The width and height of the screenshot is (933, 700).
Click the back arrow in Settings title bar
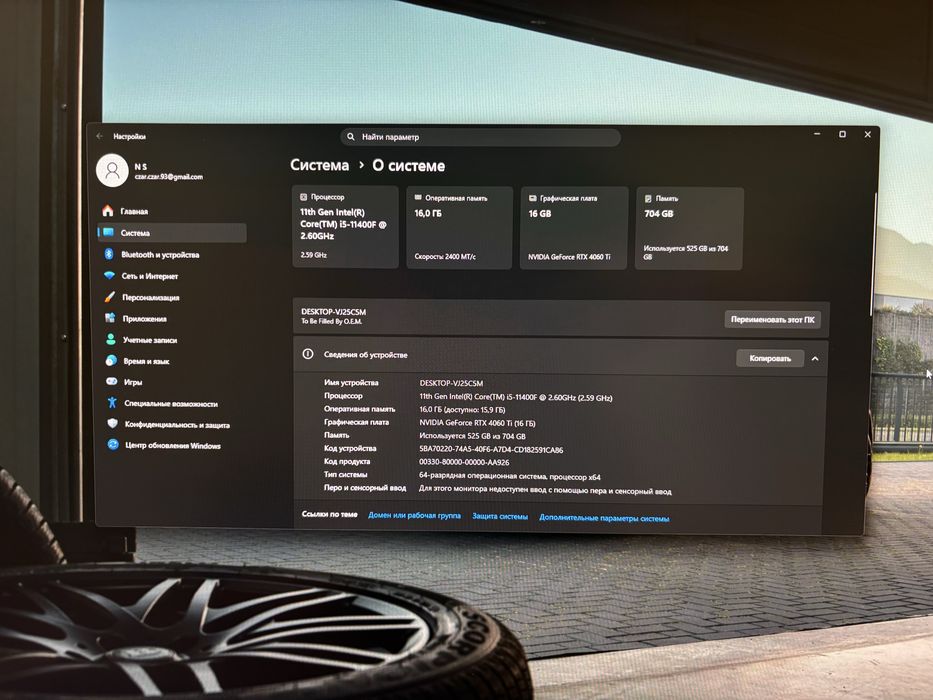point(99,136)
